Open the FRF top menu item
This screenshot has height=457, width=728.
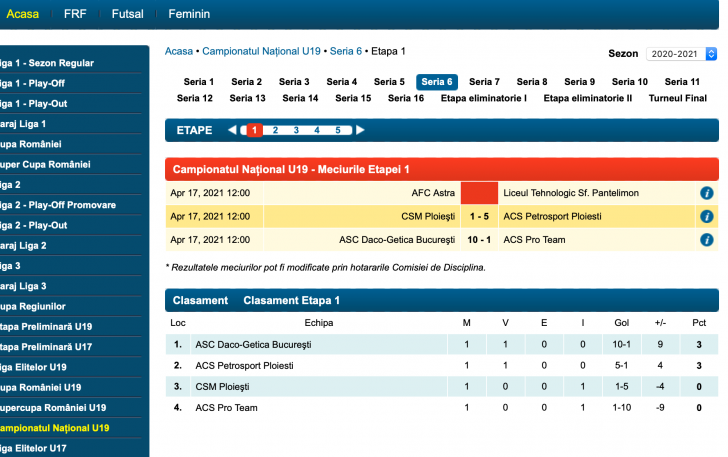click(x=75, y=14)
